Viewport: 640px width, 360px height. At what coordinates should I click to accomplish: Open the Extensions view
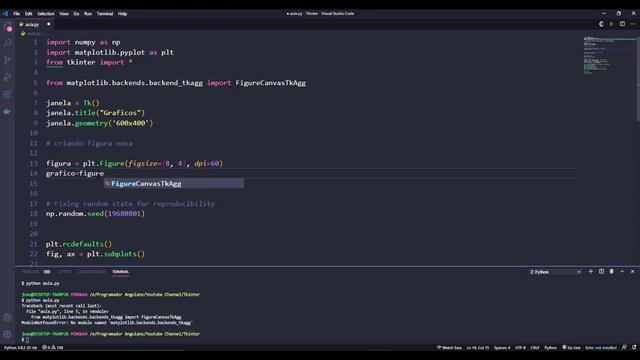8,94
